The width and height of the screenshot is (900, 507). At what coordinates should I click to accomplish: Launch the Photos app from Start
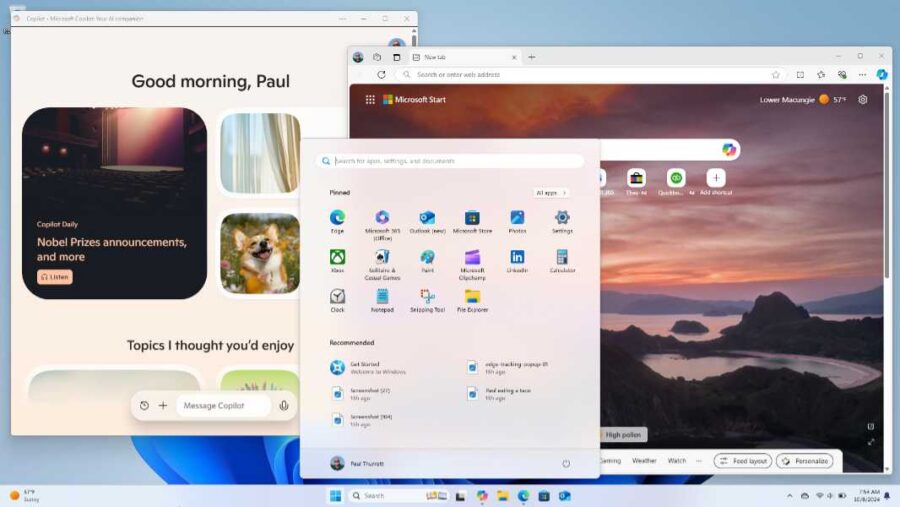click(517, 221)
